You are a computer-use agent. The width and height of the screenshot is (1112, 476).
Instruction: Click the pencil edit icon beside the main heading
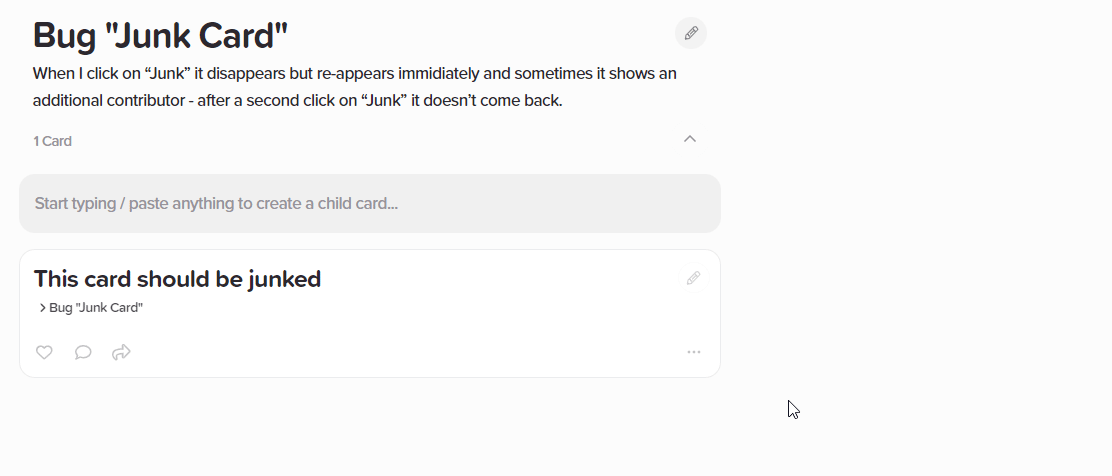[x=691, y=33]
